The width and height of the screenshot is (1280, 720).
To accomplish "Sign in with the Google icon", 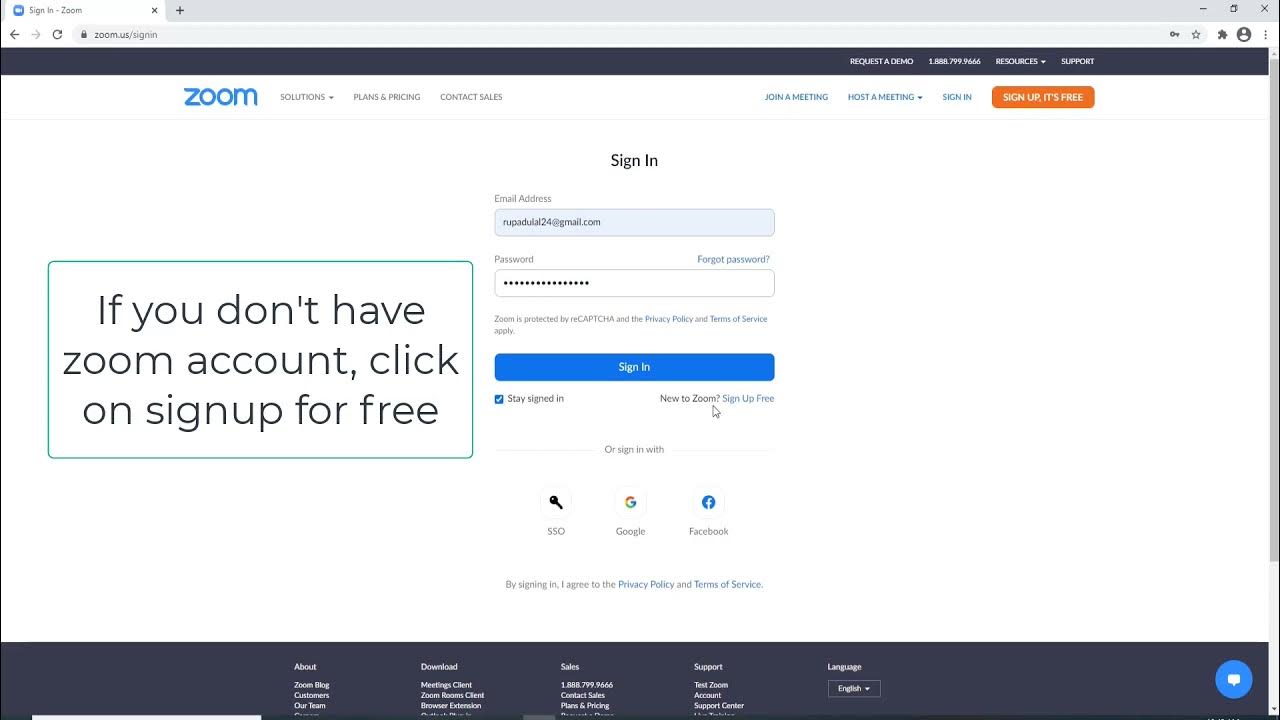I will 630,502.
